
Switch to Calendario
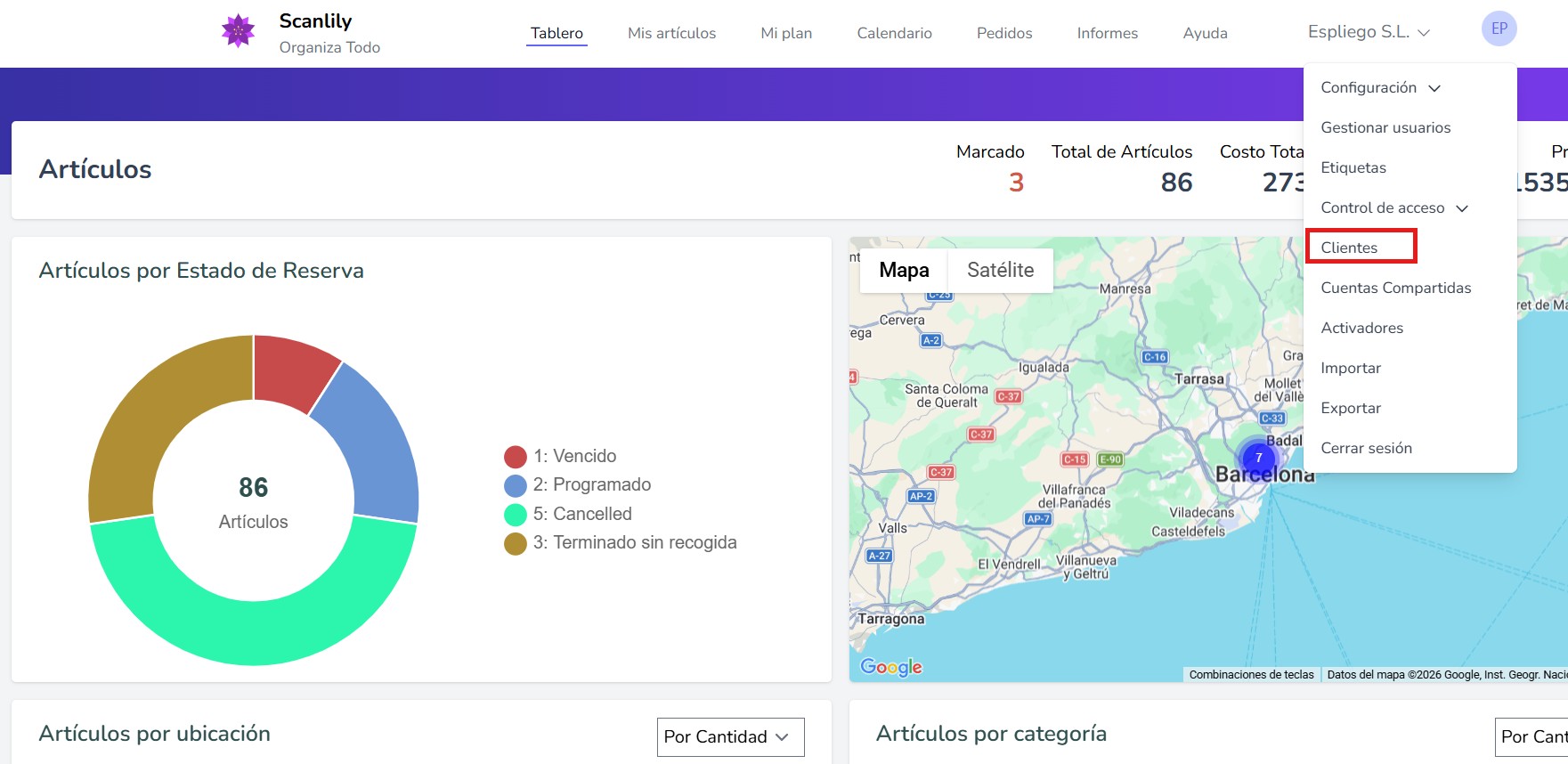[x=894, y=33]
